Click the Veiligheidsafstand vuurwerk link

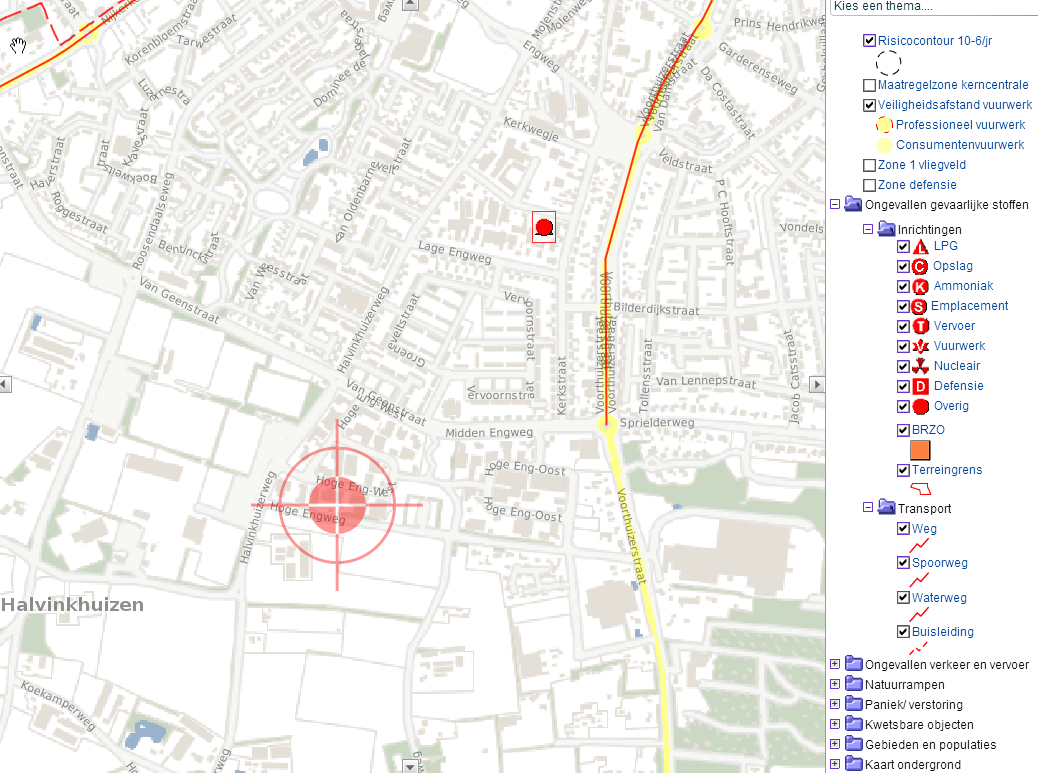(954, 105)
